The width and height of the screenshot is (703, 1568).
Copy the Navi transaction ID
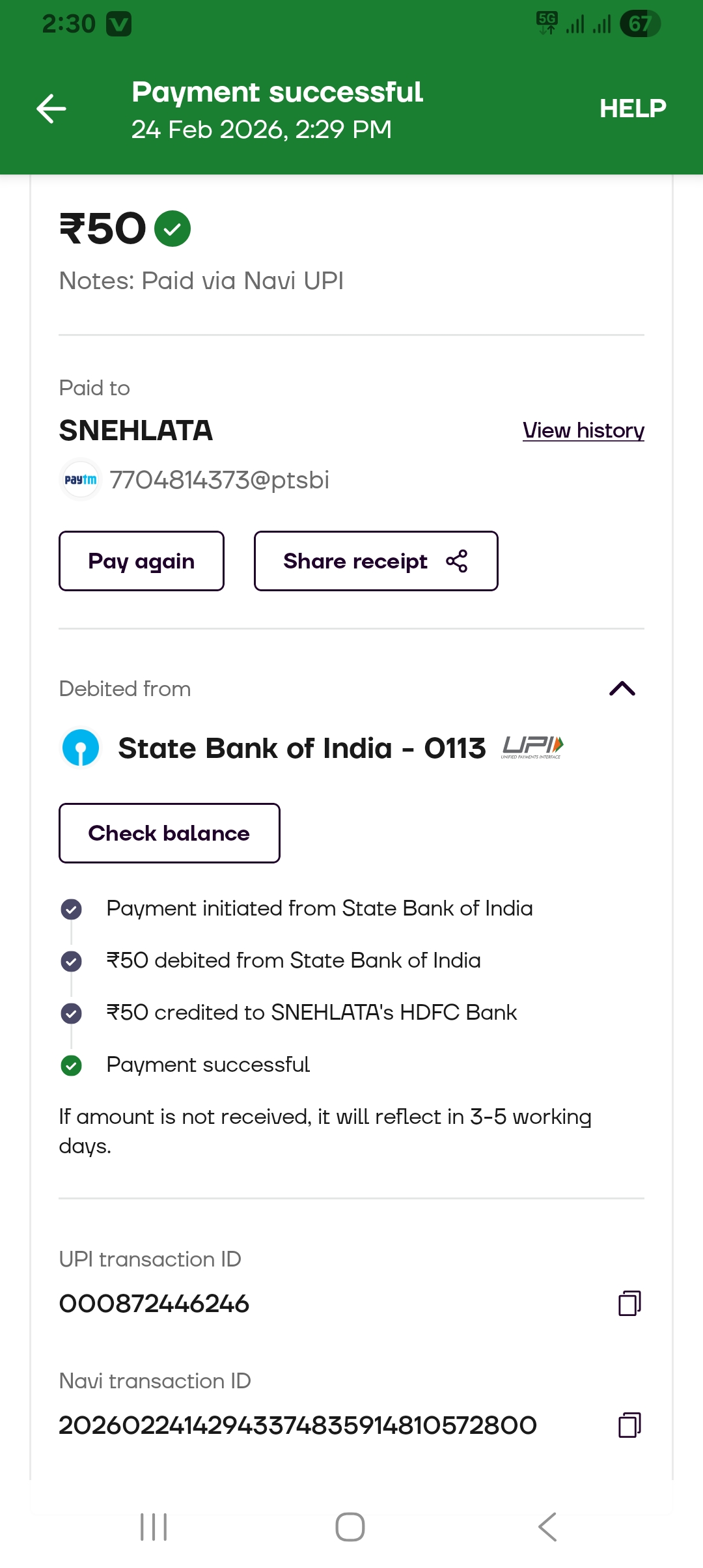[x=629, y=1425]
